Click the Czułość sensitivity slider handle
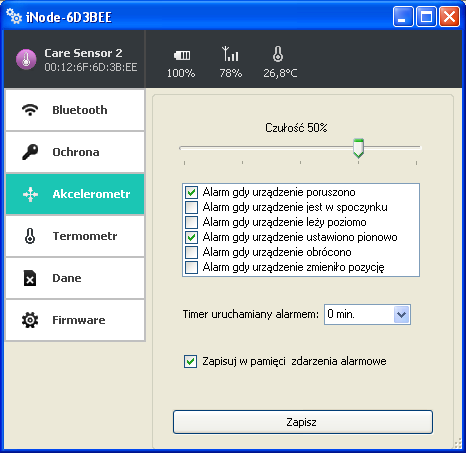466x453 pixels. click(x=358, y=148)
